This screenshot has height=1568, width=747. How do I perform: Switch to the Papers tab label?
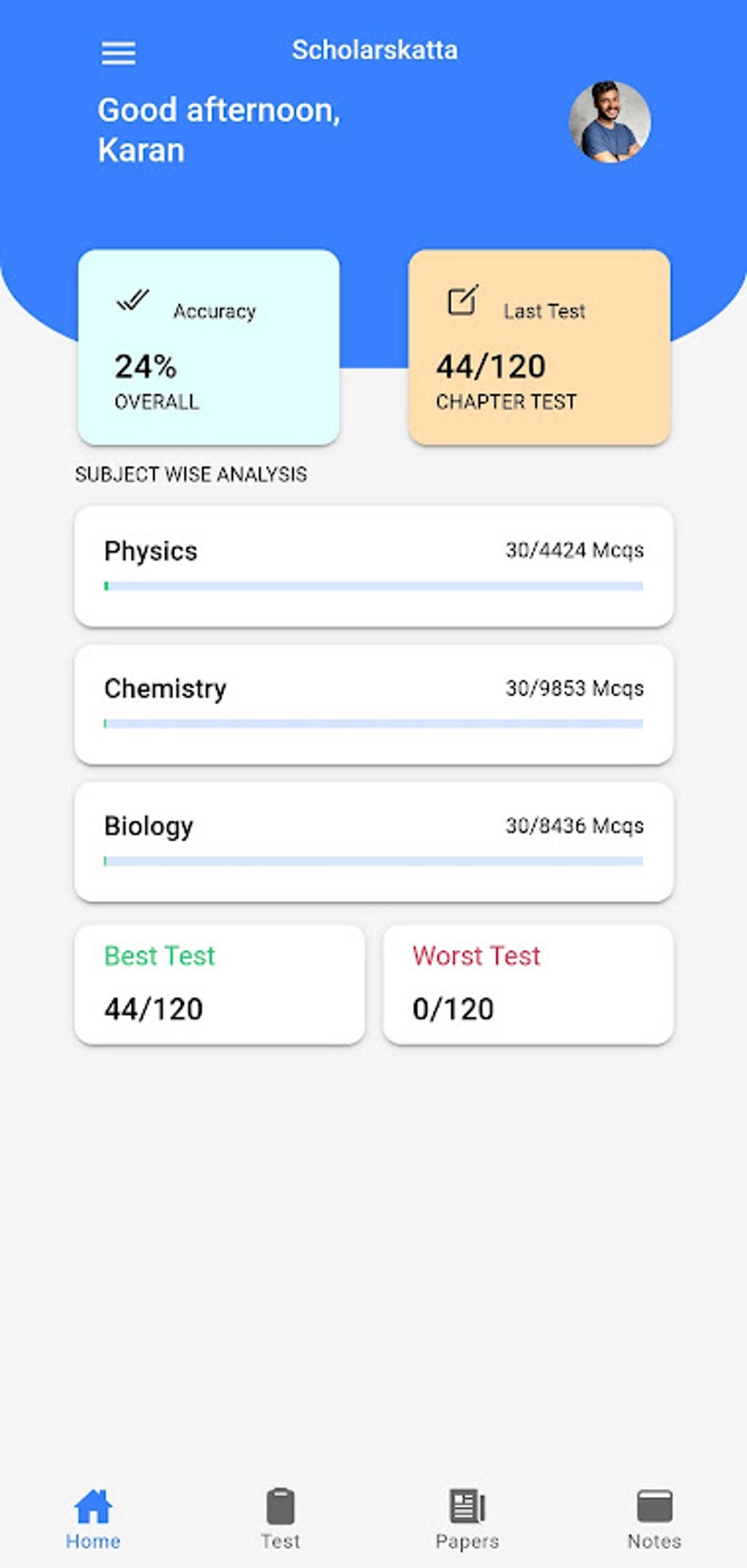click(x=467, y=1541)
